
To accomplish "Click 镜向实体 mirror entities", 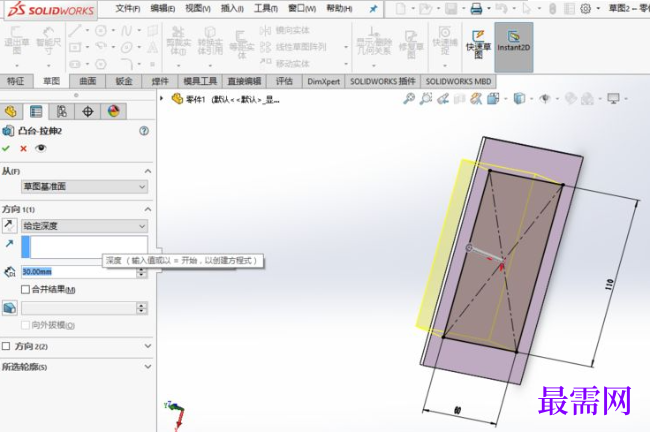I will coord(285,30).
